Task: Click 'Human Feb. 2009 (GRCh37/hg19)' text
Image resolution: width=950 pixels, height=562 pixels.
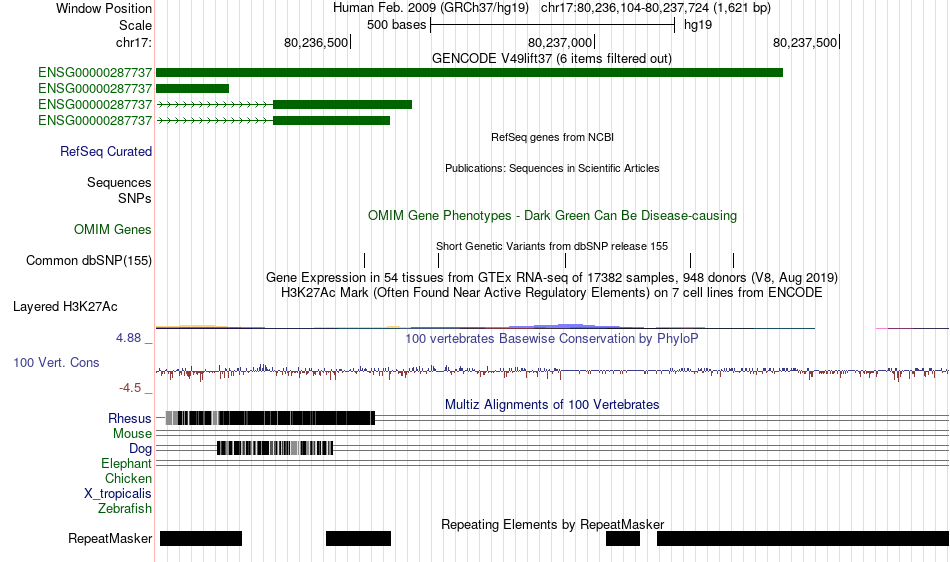Action: coord(431,8)
